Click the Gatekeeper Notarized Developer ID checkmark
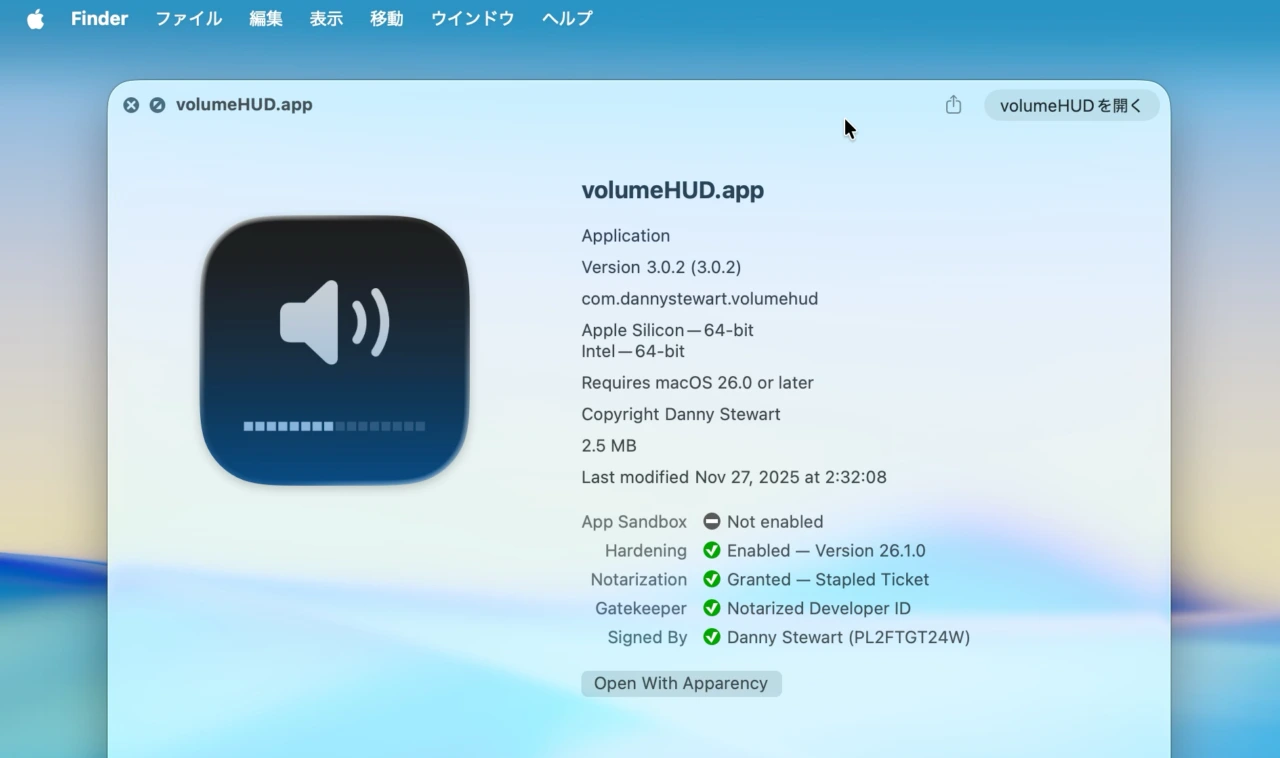 coord(712,608)
